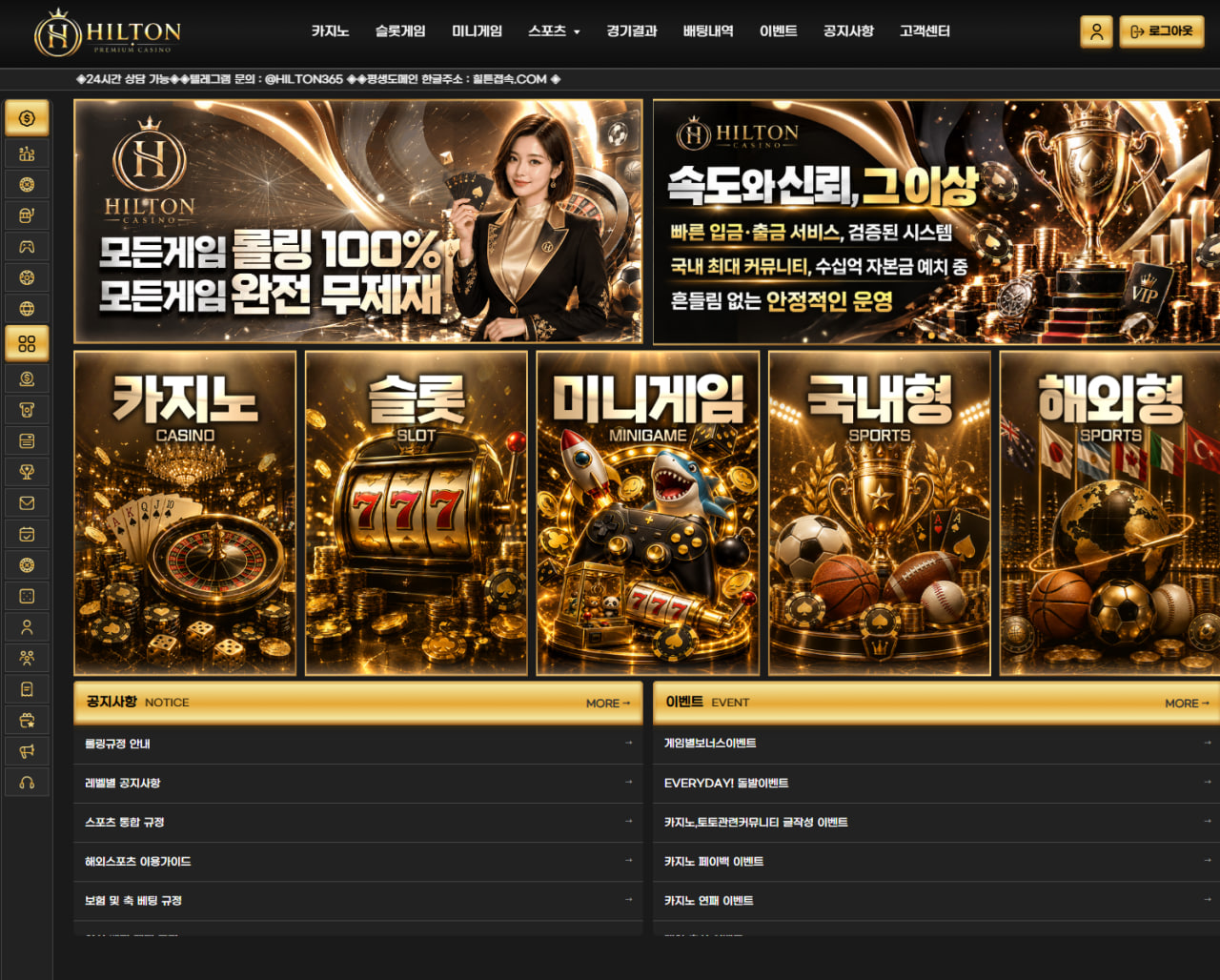
Task: Open the EVERYDAY! 돌발이벤트 event
Action: tap(936, 783)
